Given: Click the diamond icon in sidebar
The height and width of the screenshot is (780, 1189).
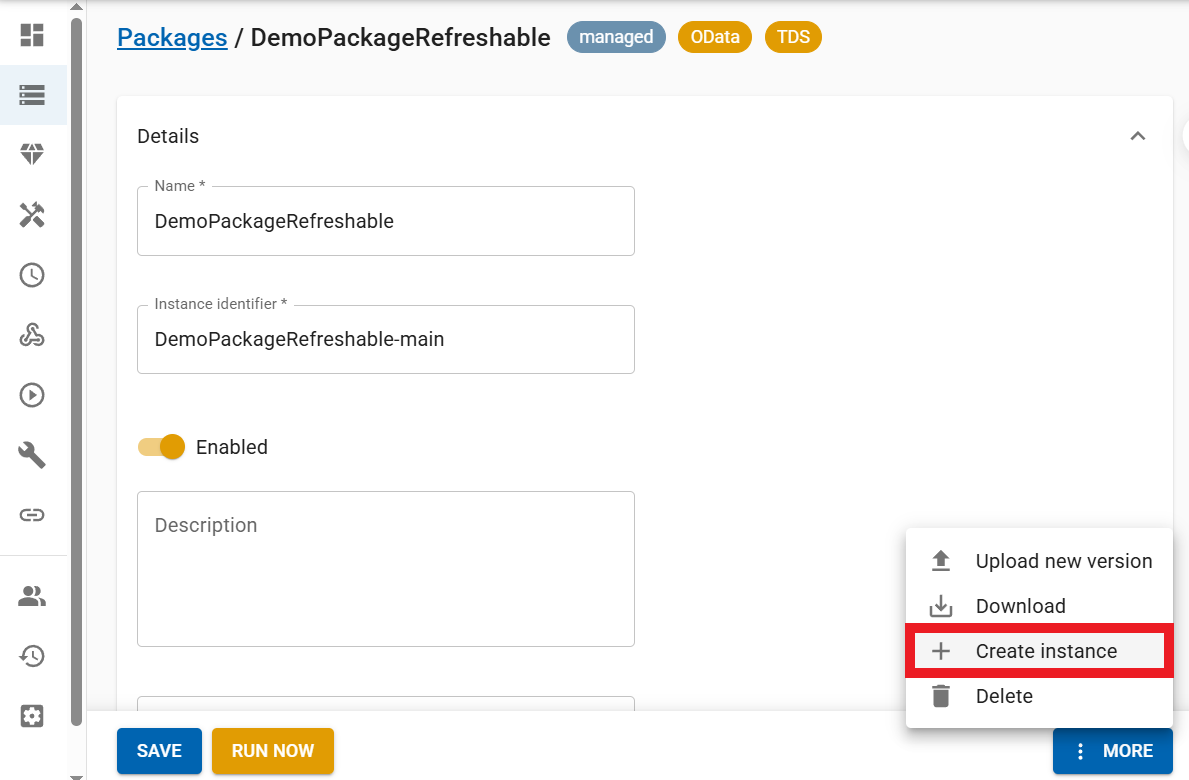Looking at the screenshot, I should point(32,154).
